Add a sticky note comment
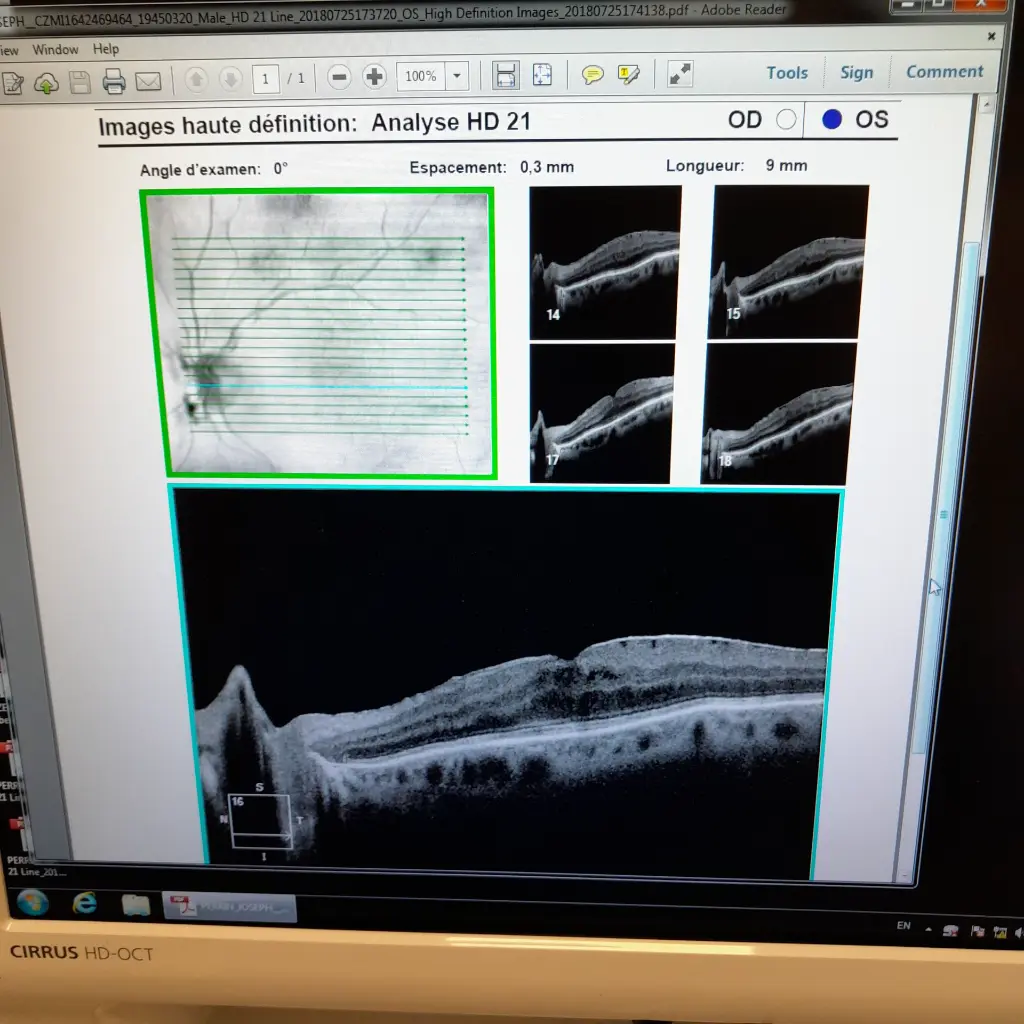 point(593,75)
